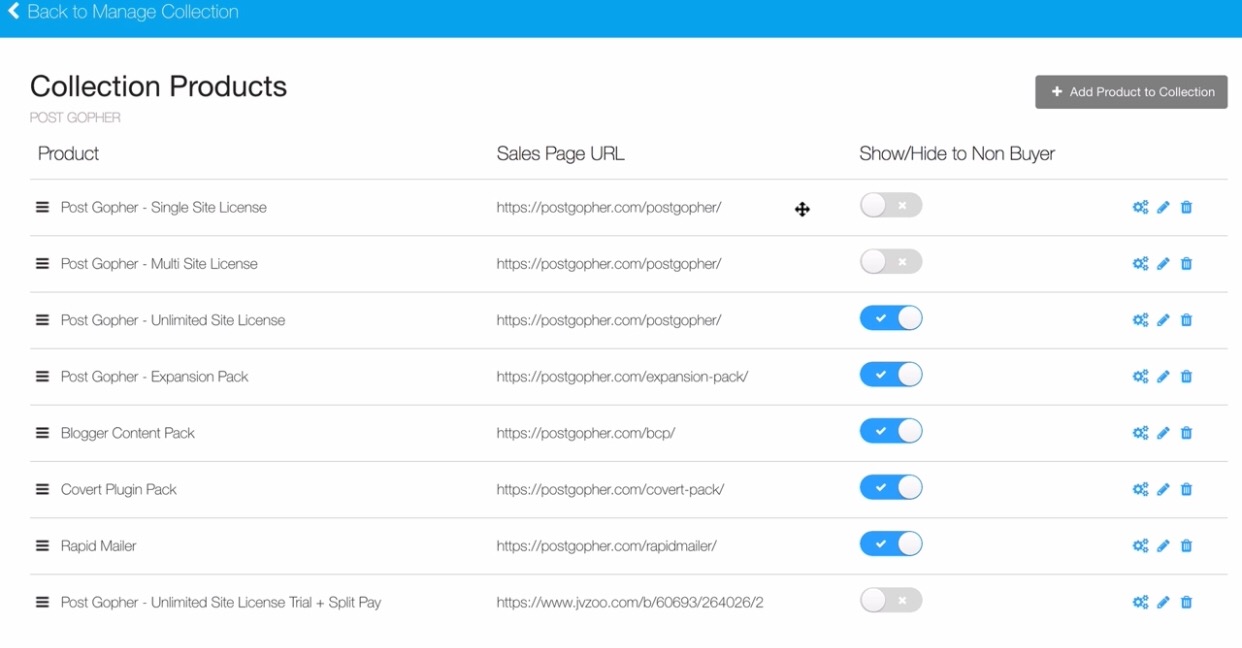
Task: Delete the Unlimited Site License product
Action: click(x=1186, y=321)
